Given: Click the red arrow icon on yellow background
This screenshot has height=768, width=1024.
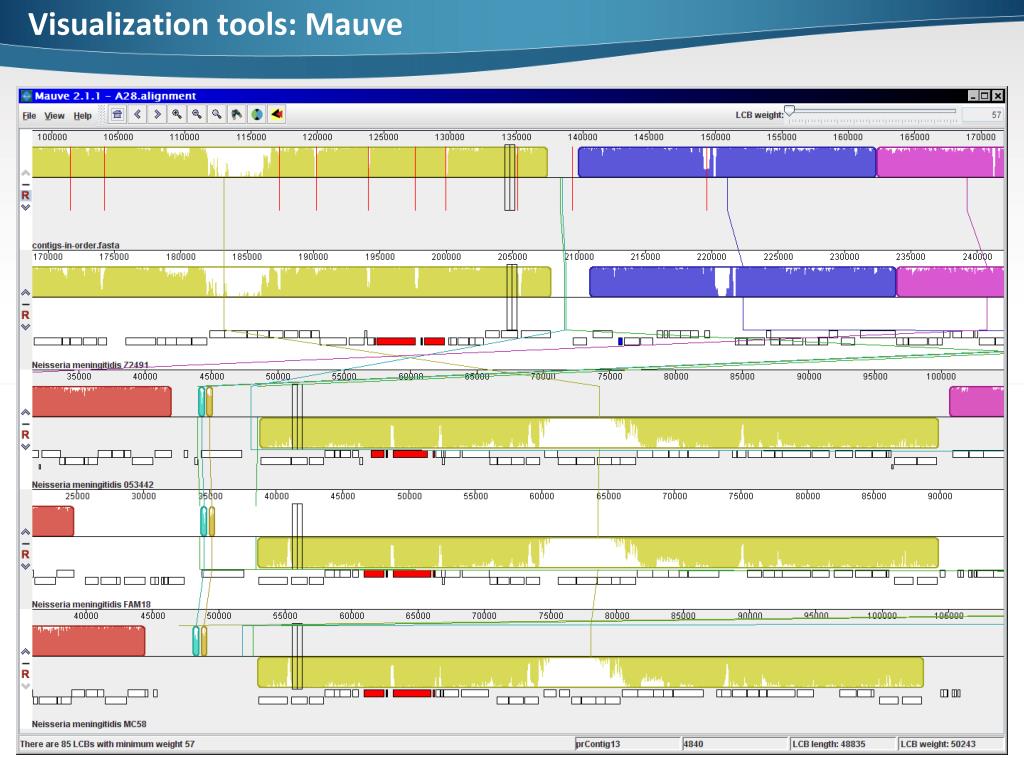Looking at the screenshot, I should (277, 115).
